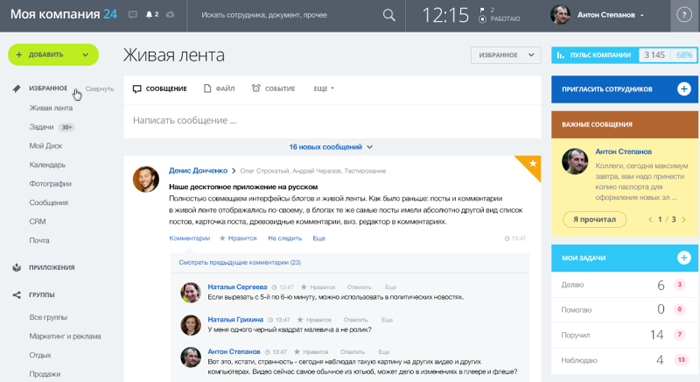Image resolution: width=700 pixels, height=382 pixels.
Task: Expand the Еще menu in composer
Action: pos(324,89)
